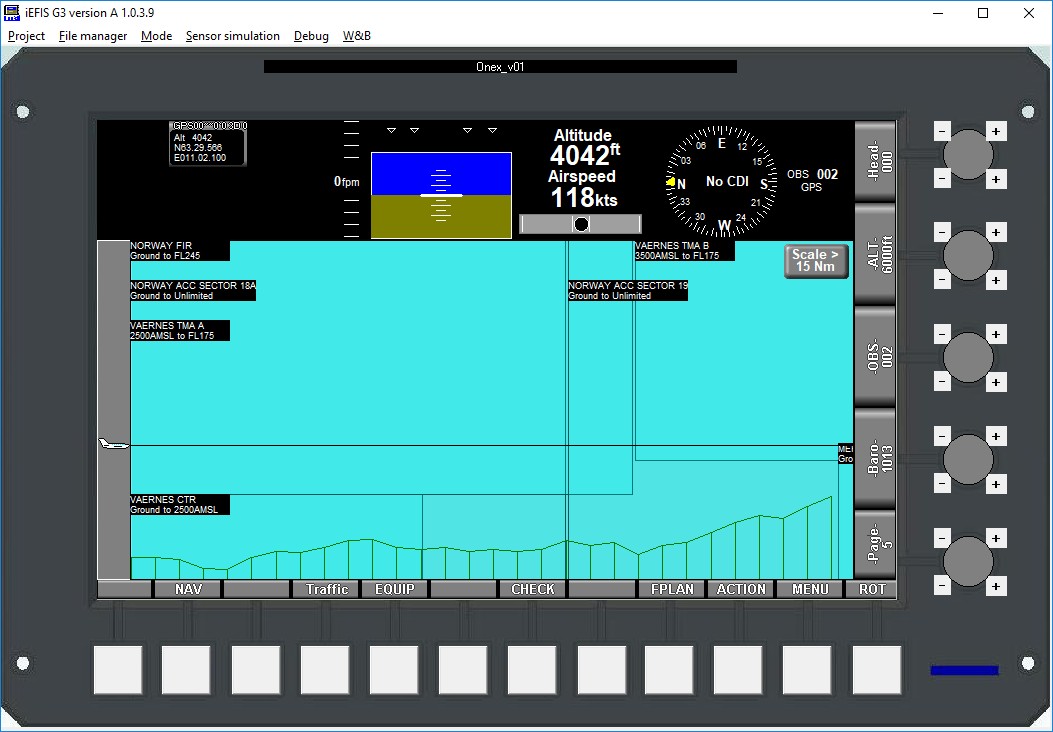Click the minus stepper next to the Baro knob
The width and height of the screenshot is (1053, 732).
pyautogui.click(x=941, y=435)
